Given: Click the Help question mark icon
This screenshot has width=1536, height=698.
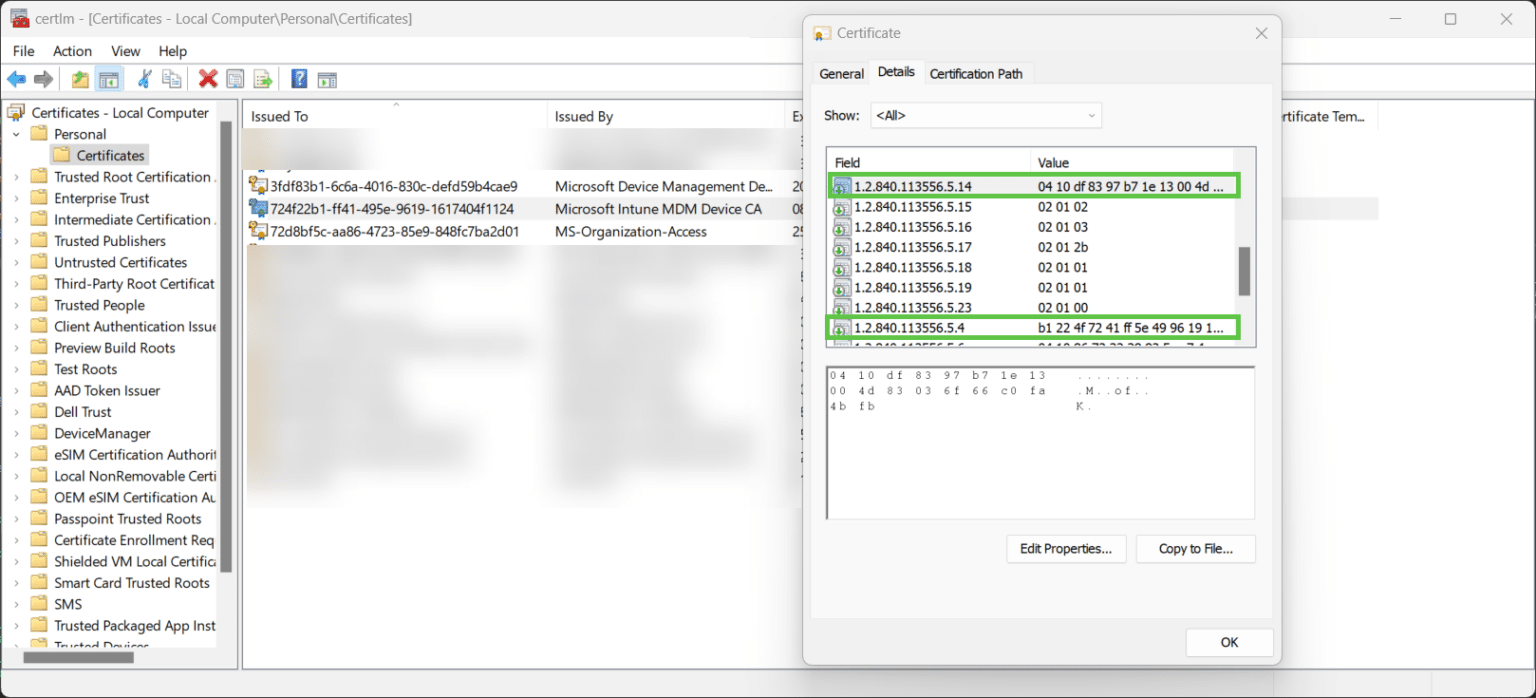Looking at the screenshot, I should click(299, 78).
